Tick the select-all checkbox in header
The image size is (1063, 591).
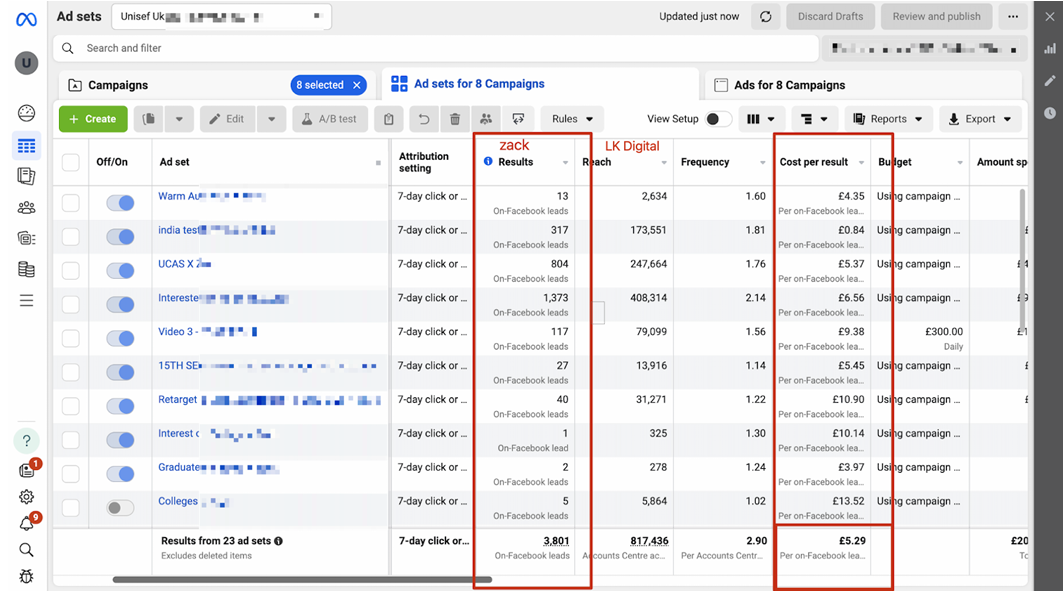(x=71, y=162)
